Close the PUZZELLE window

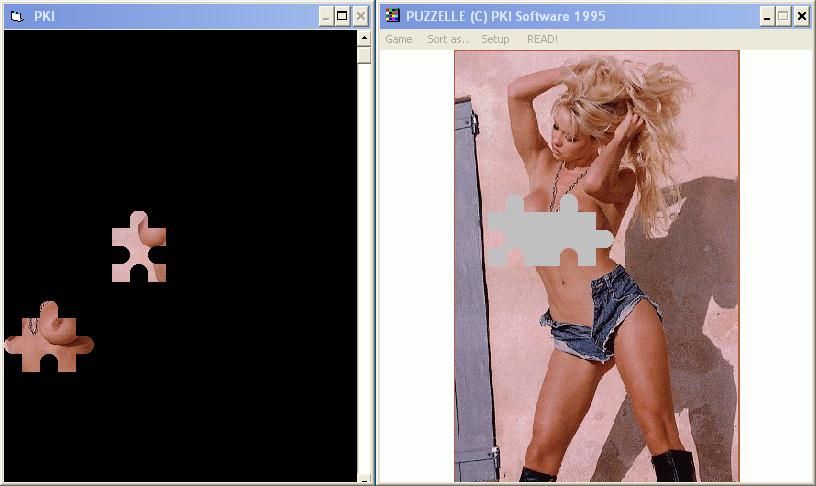(x=802, y=17)
